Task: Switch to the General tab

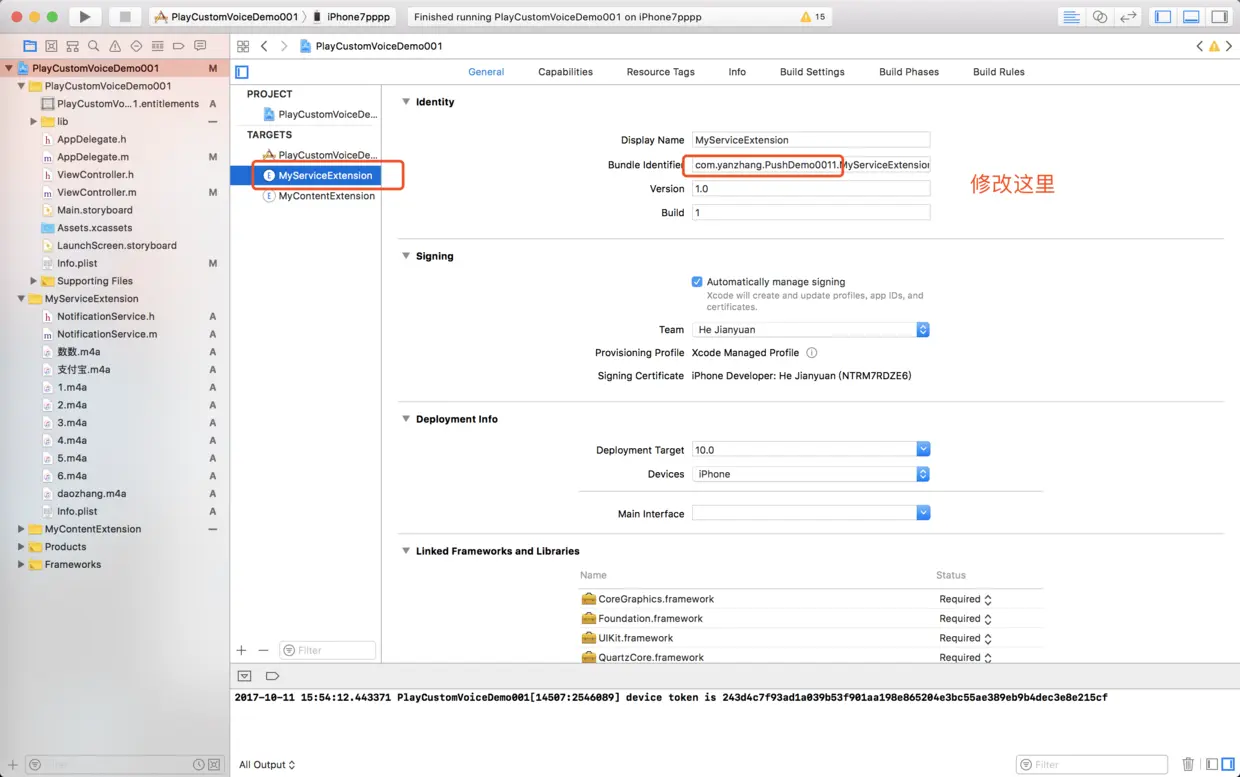Action: pyautogui.click(x=486, y=72)
